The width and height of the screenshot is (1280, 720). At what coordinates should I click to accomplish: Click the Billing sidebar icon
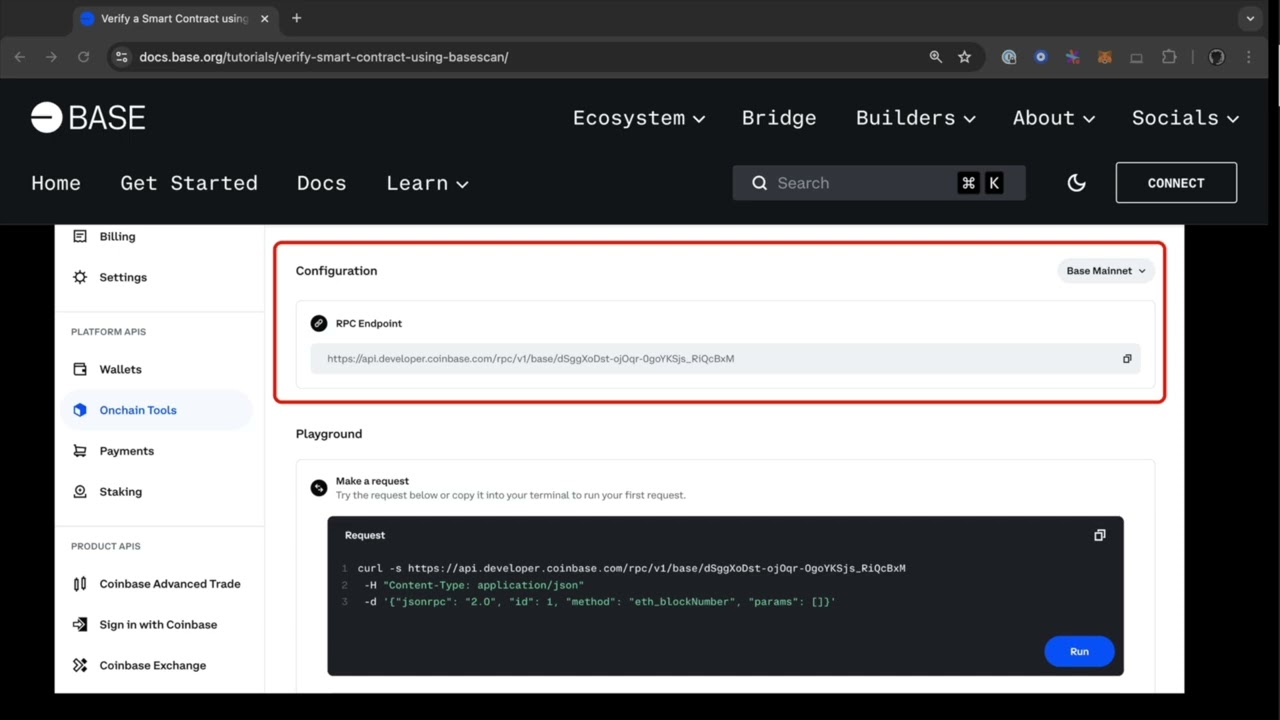point(80,237)
